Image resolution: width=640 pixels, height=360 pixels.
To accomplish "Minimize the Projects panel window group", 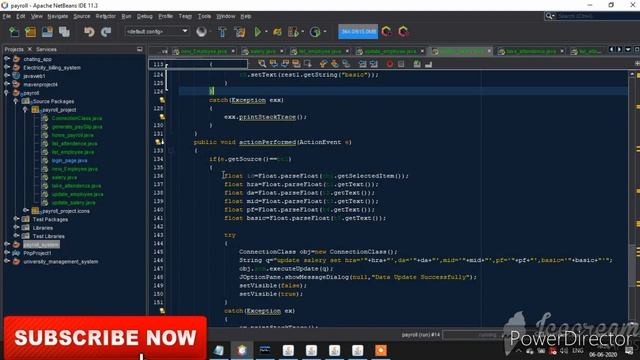I will (x=140, y=49).
